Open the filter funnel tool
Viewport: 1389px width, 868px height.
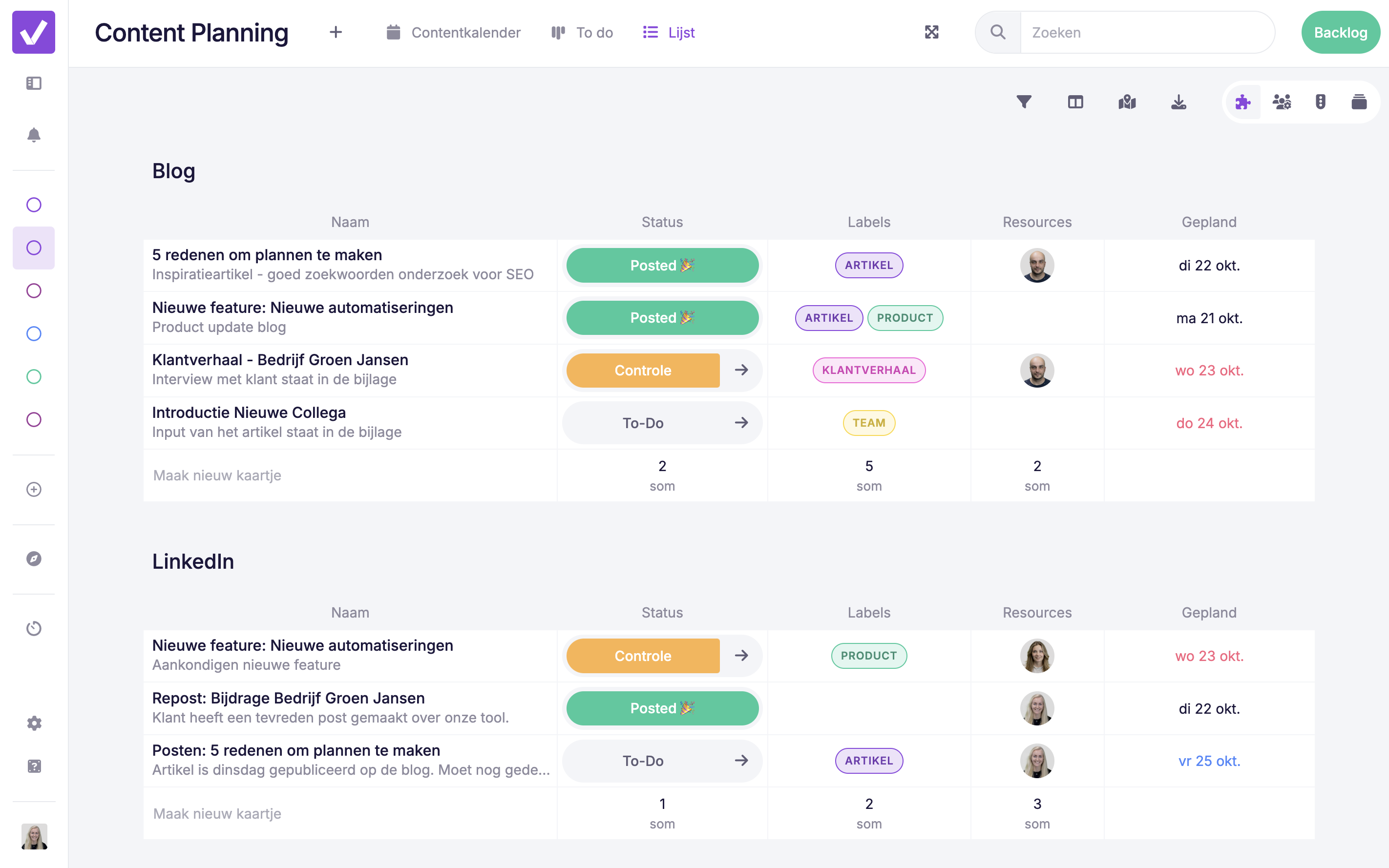[1024, 102]
